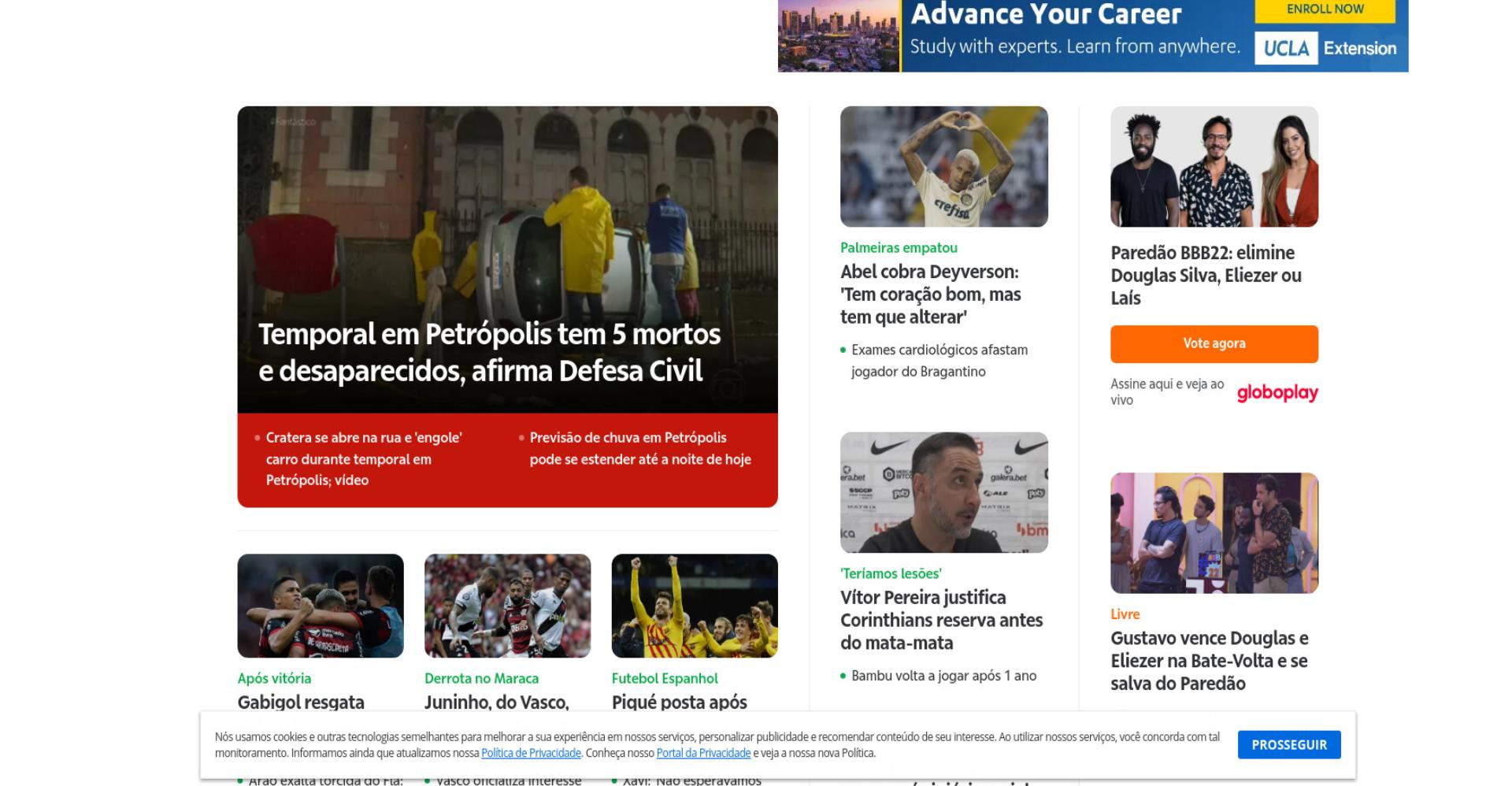
Task: Open the 'Futebol Espanhol' tag
Action: click(x=665, y=678)
